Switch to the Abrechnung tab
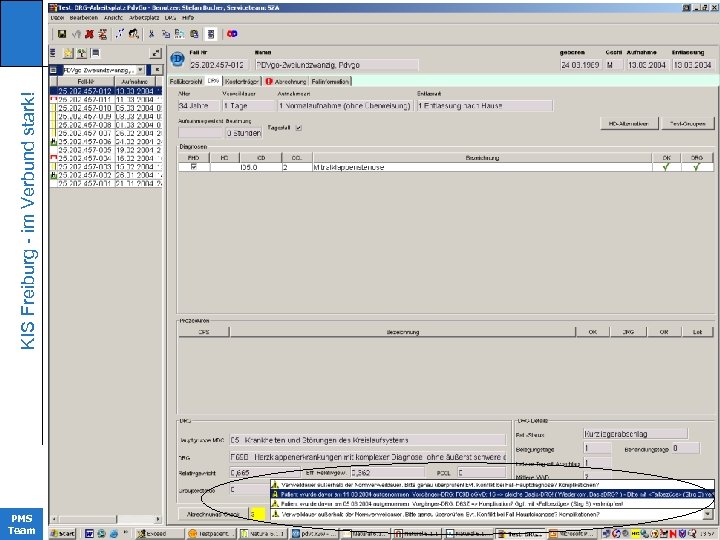The image size is (720, 540). [286, 81]
